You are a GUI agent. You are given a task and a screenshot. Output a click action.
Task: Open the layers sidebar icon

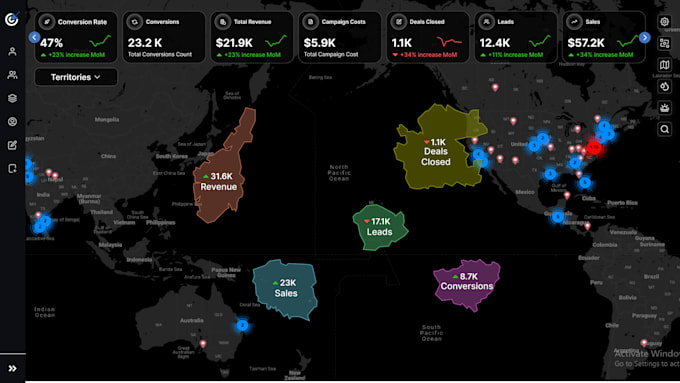tap(12, 98)
